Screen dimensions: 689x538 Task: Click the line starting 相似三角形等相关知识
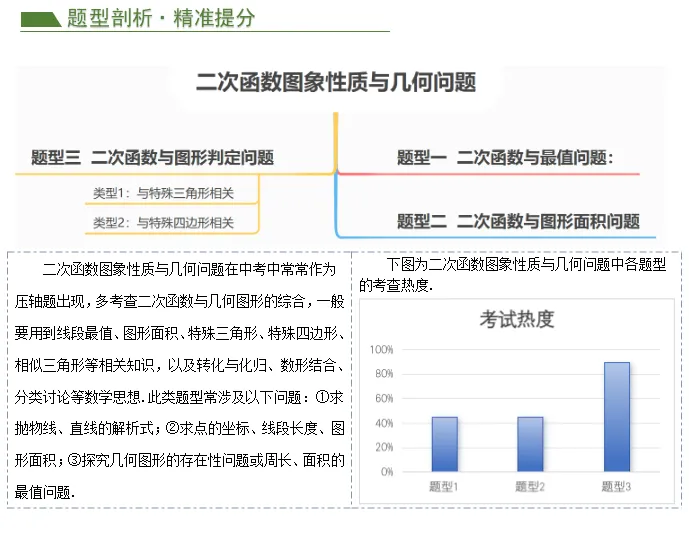pos(179,365)
